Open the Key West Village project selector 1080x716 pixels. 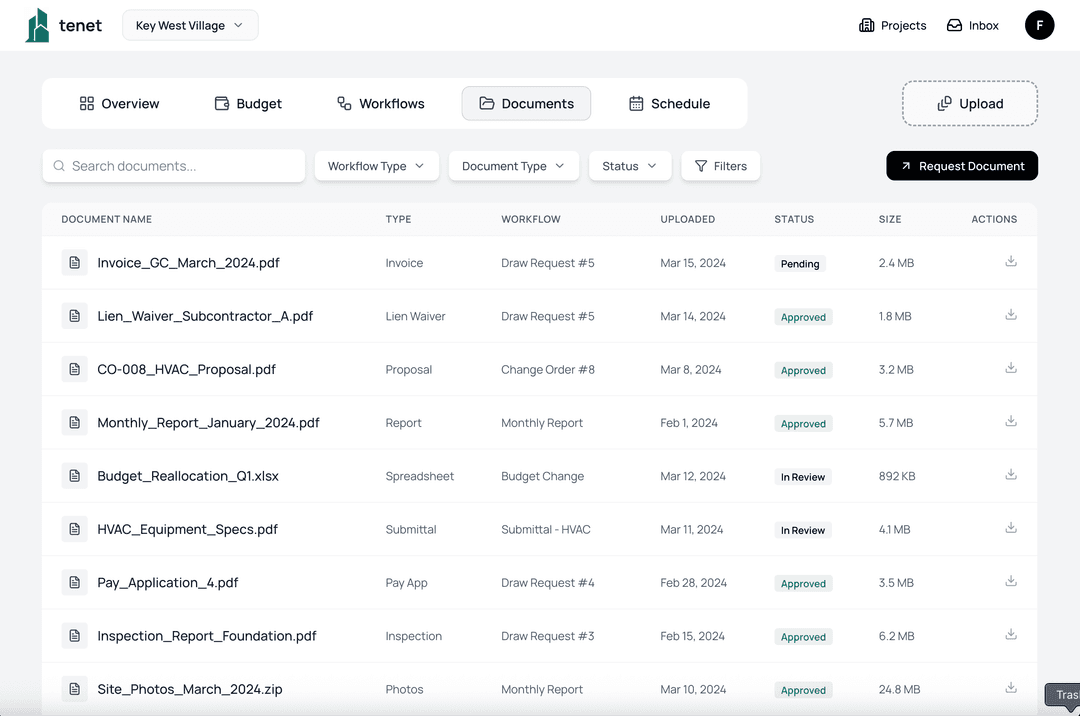coord(190,25)
